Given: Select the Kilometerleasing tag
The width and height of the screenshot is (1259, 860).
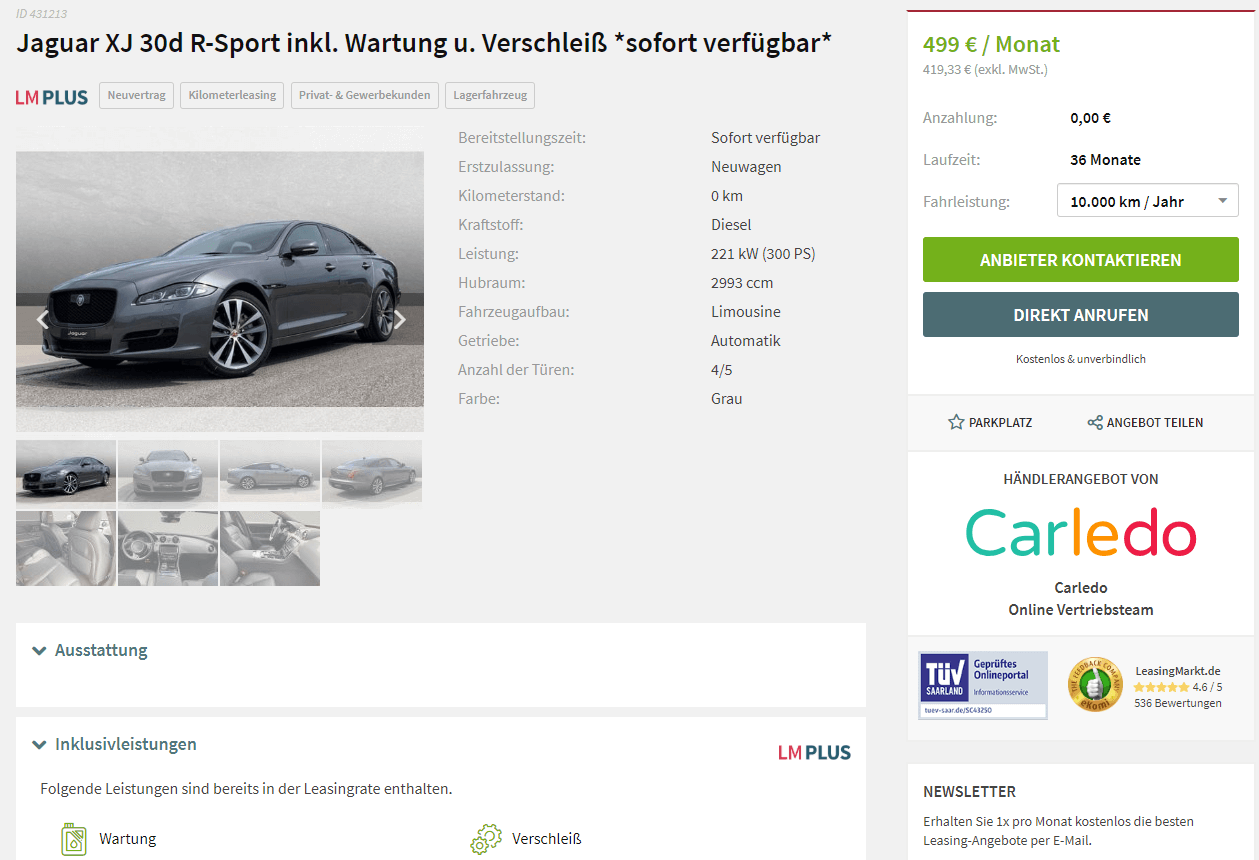Looking at the screenshot, I should tap(232, 96).
